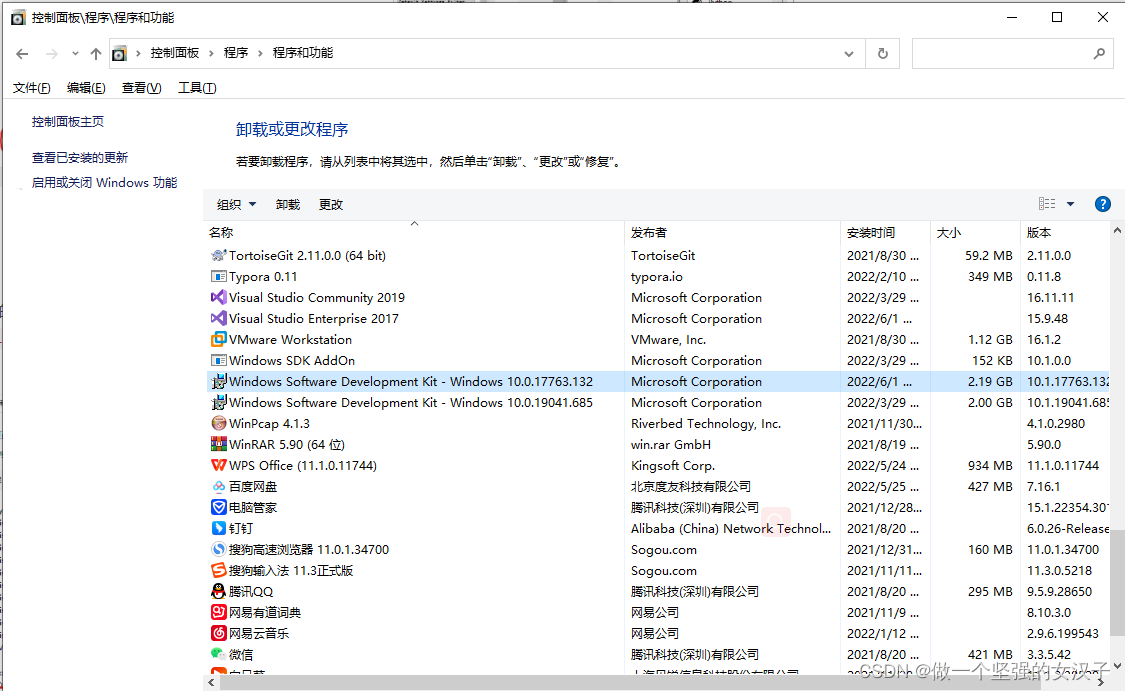
Task: Open recent locations dropdown arrow
Action: (75, 54)
